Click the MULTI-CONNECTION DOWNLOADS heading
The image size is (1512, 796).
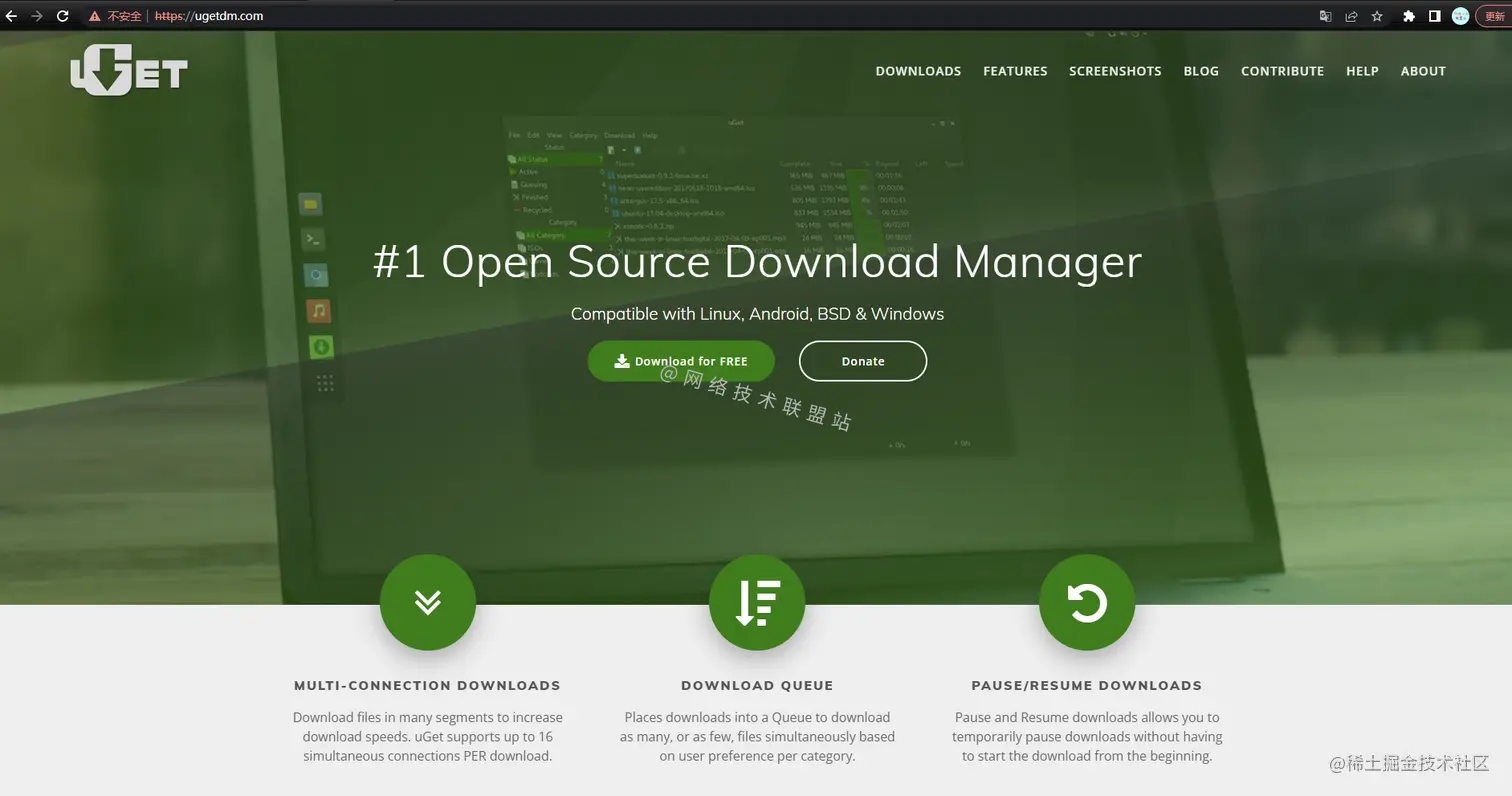tap(427, 686)
